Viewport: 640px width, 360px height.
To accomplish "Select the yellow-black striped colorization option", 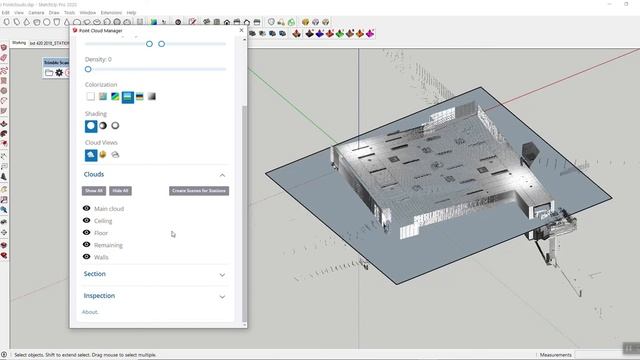I will click(140, 96).
